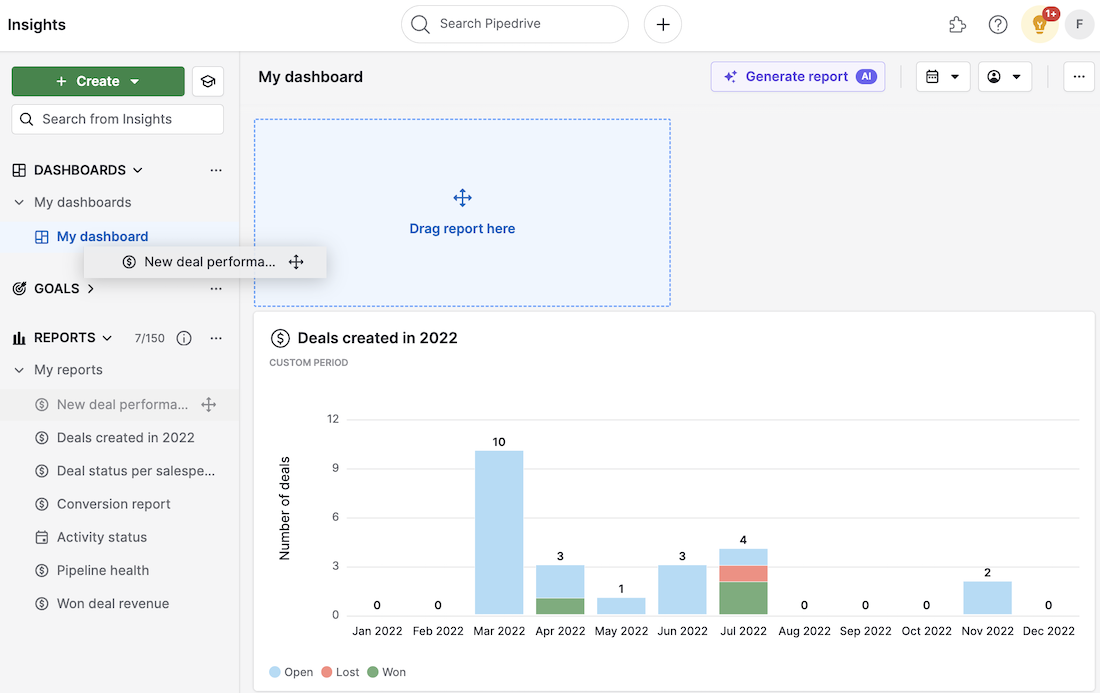Open the sales assistant lightbulb icon

click(1040, 25)
